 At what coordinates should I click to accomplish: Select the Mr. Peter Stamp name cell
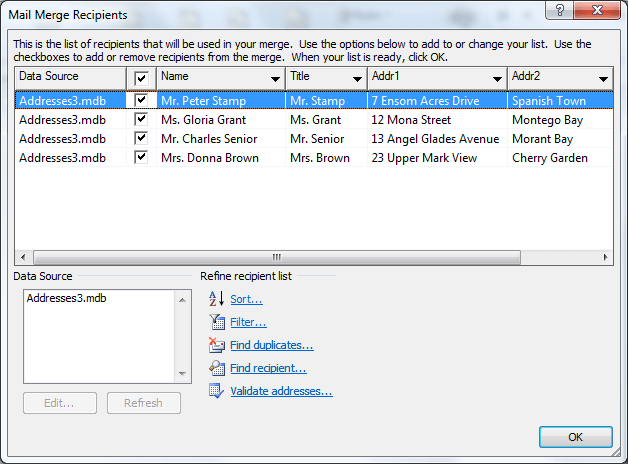tap(221, 100)
